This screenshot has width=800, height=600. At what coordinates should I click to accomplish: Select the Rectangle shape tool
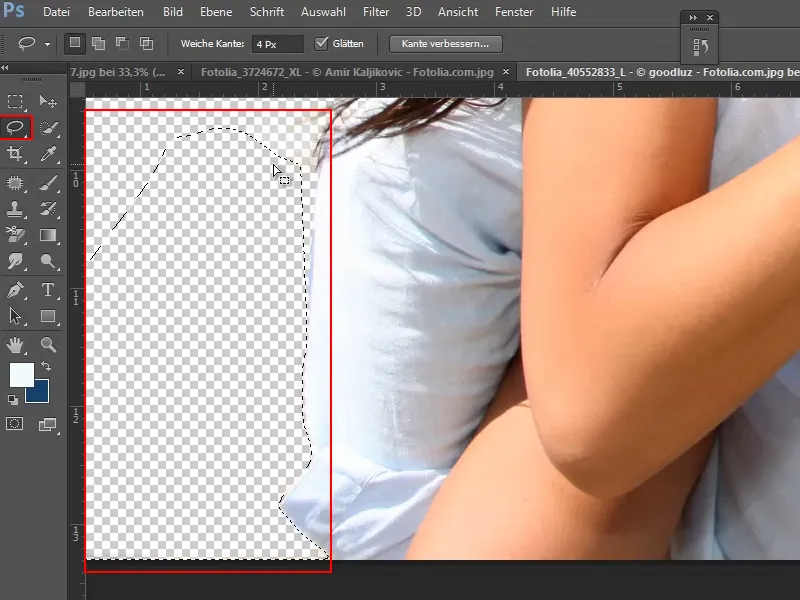[48, 316]
